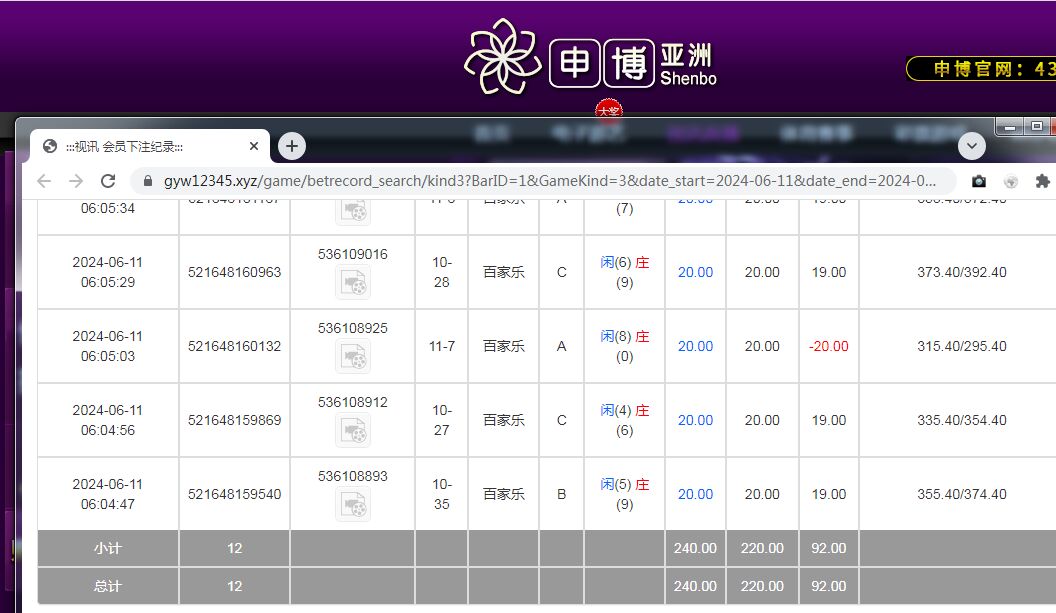Open a new browser tab

click(x=291, y=146)
